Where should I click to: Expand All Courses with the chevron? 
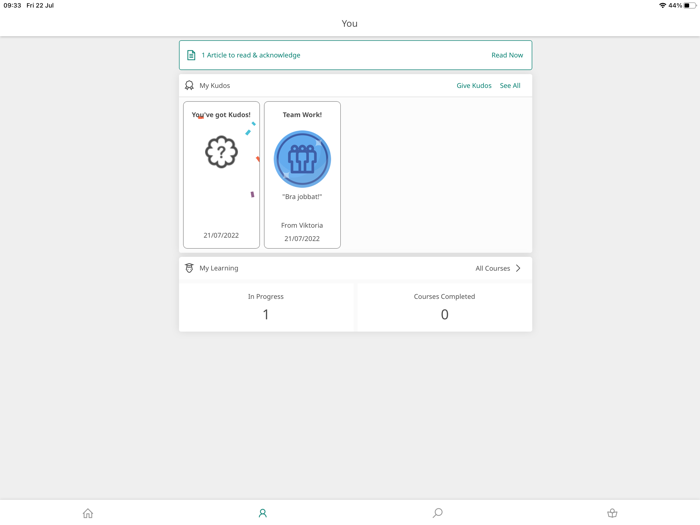(x=518, y=268)
